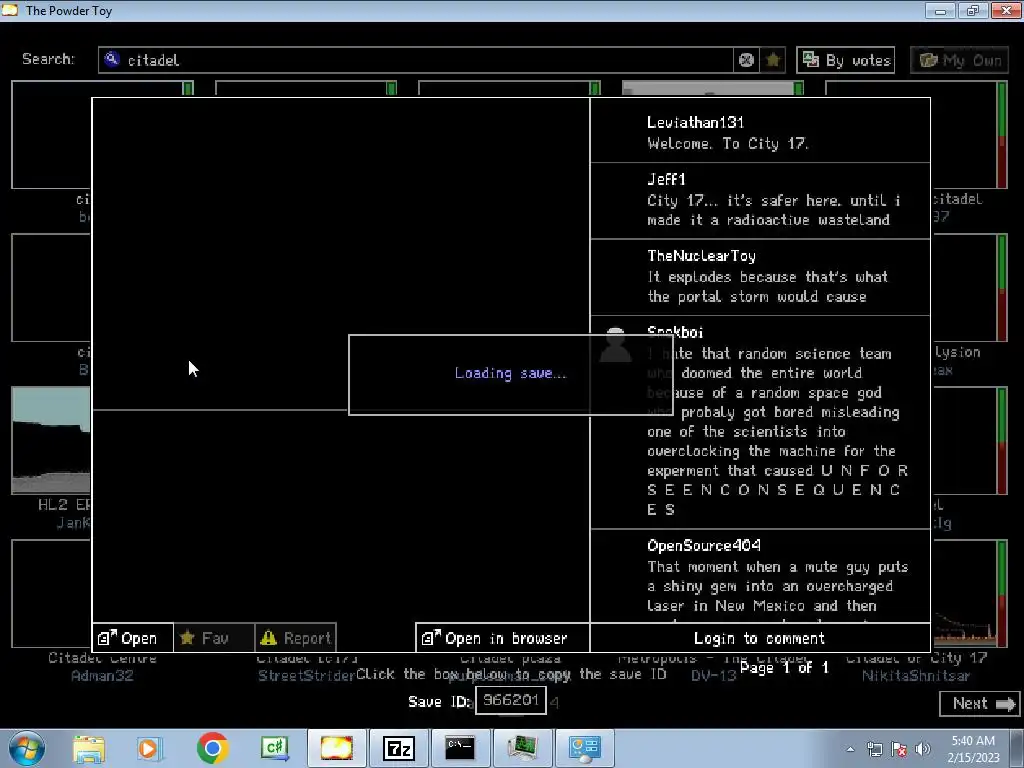The width and height of the screenshot is (1024, 768).
Task: Click the Open in browser icon
Action: 431,637
